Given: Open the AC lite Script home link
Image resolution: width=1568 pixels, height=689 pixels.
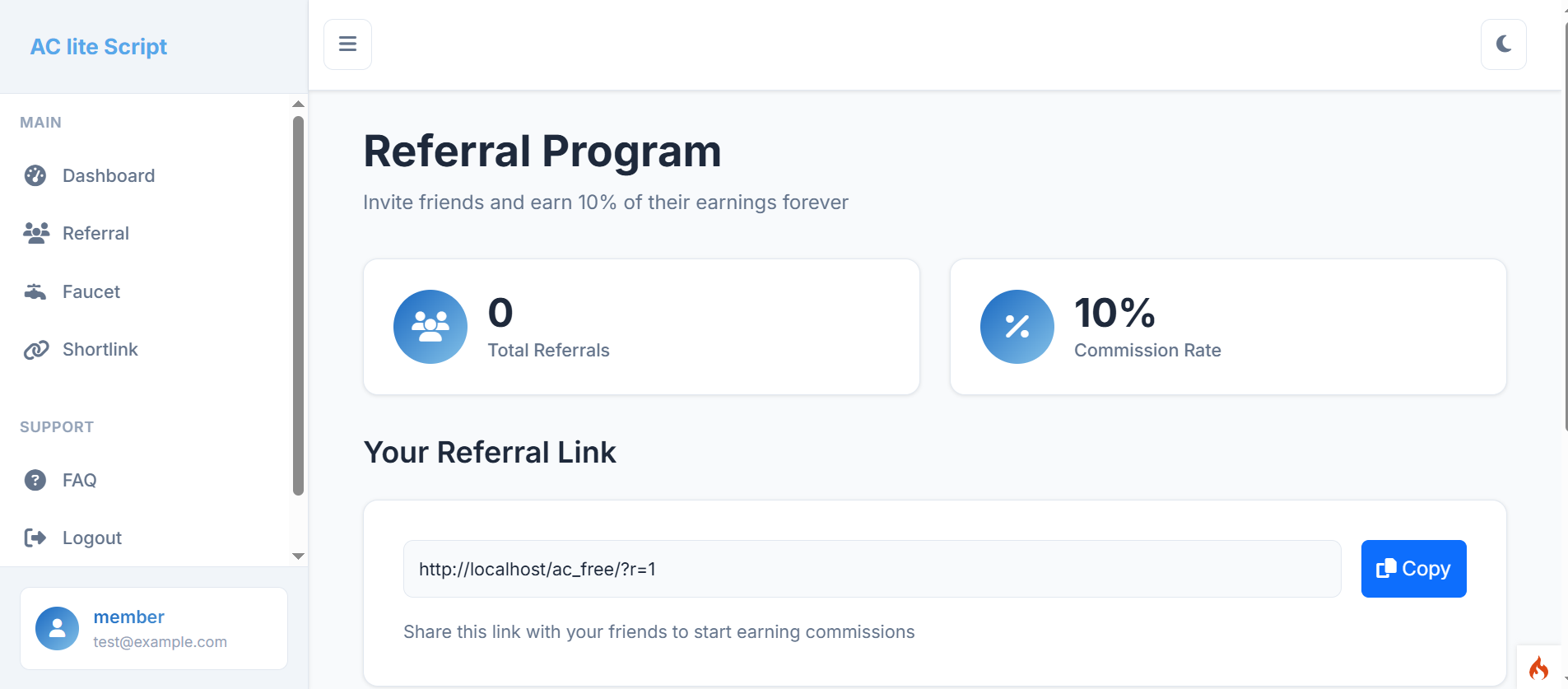Looking at the screenshot, I should (x=99, y=47).
